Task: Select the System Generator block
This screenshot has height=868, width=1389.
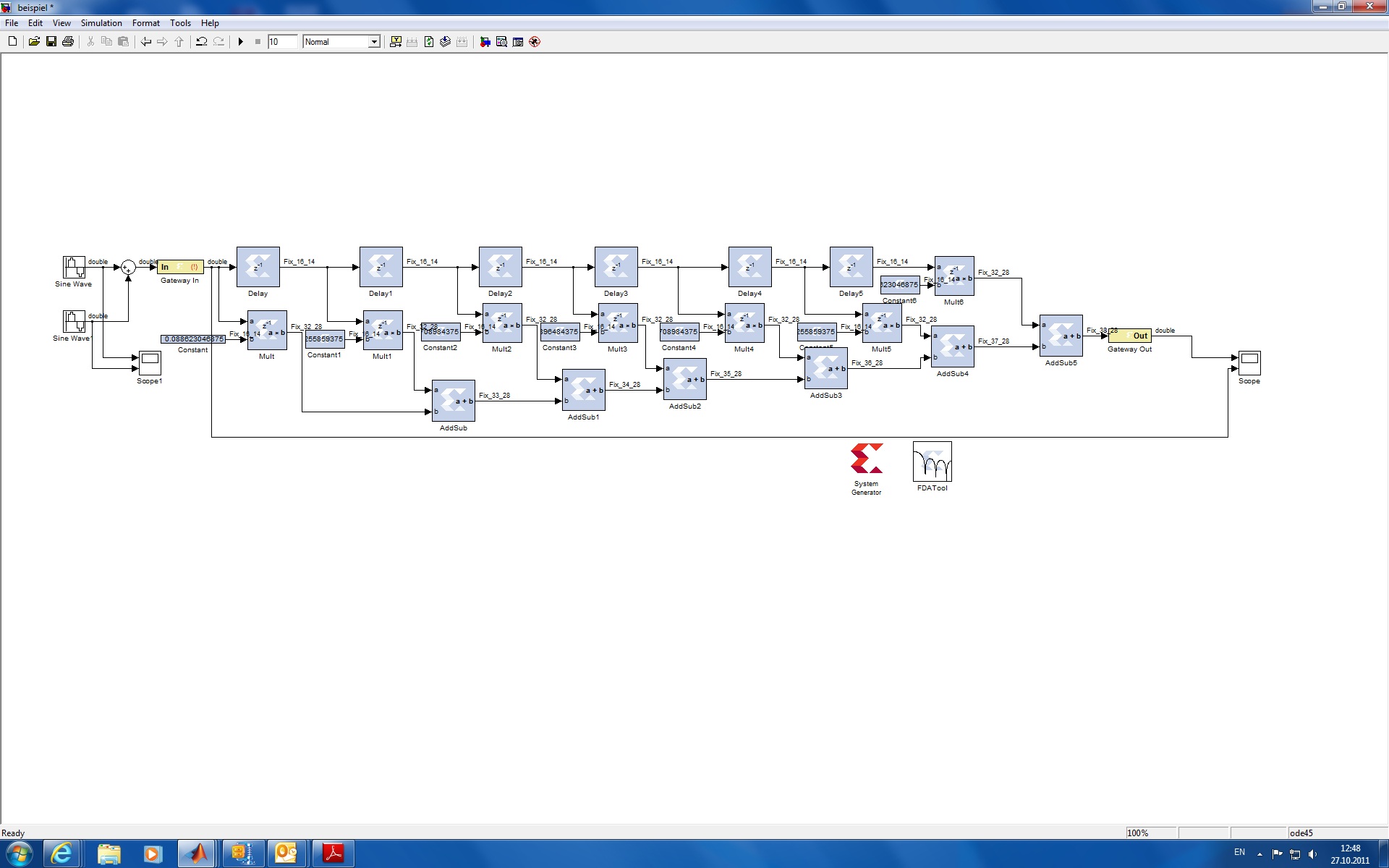Action: tap(866, 459)
